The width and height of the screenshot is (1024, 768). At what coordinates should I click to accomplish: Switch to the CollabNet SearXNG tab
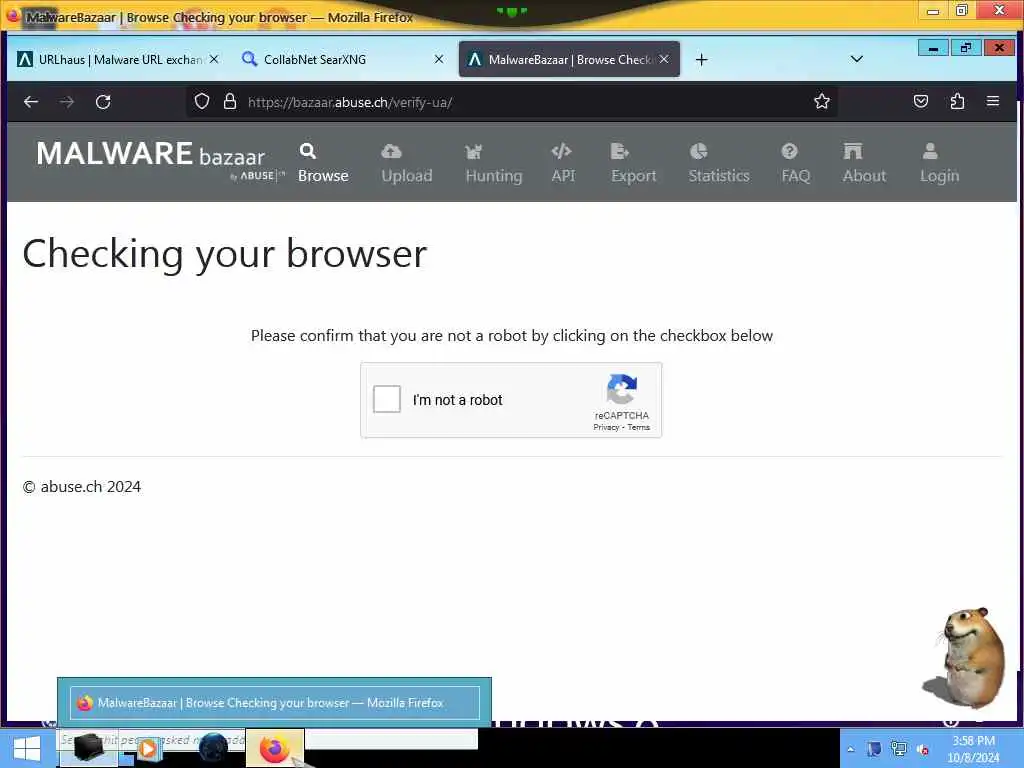point(342,59)
